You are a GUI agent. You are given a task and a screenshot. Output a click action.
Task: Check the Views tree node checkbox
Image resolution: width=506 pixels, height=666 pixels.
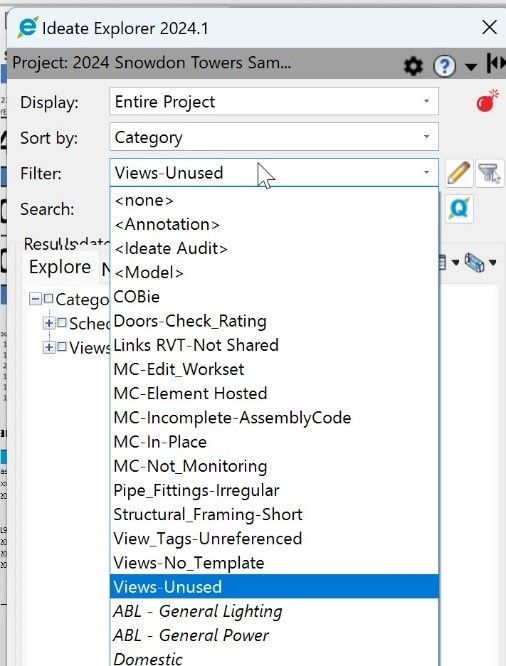(x=62, y=347)
